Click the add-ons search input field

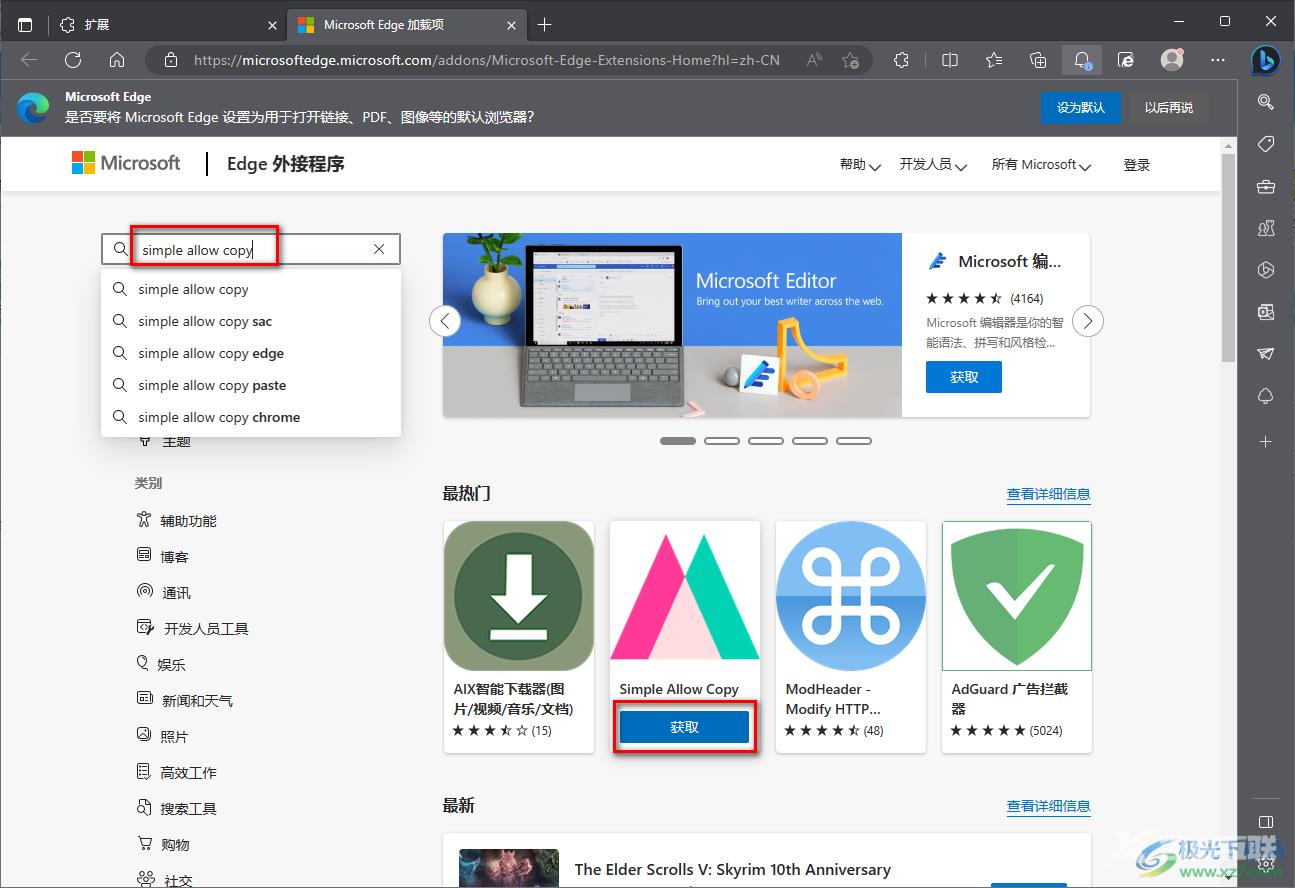click(251, 250)
